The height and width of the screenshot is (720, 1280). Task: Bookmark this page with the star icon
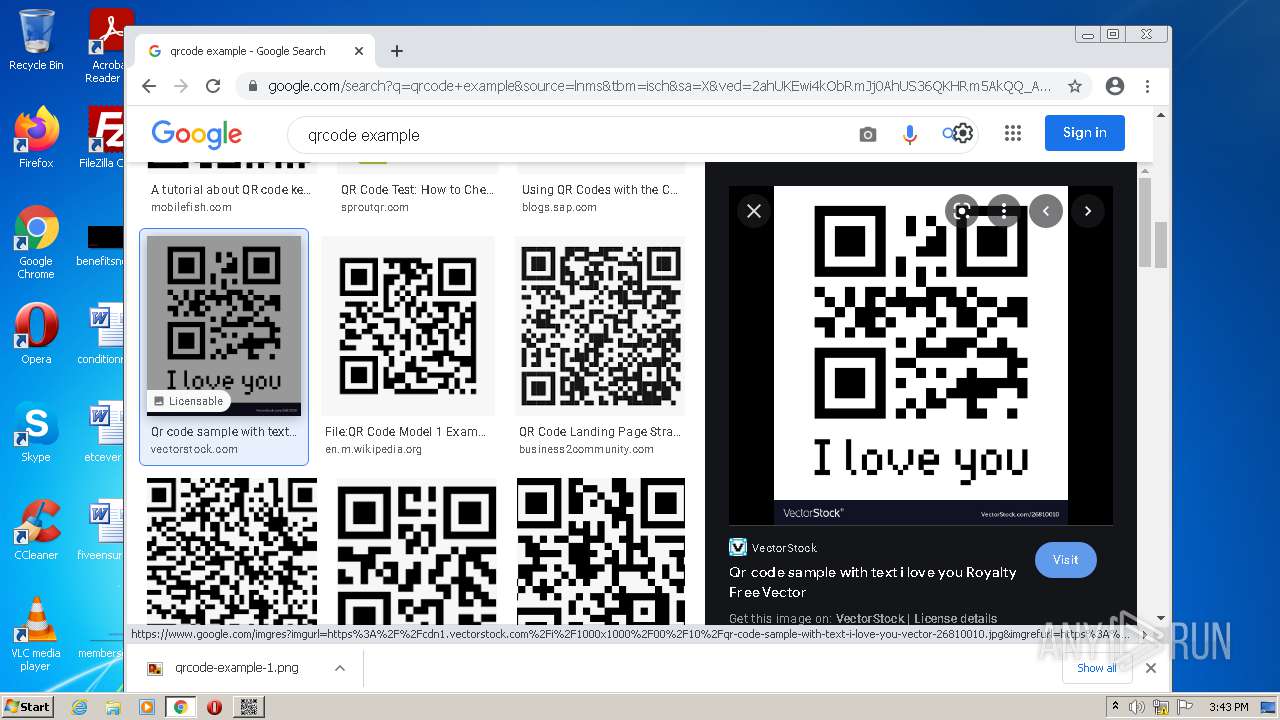pyautogui.click(x=1075, y=86)
